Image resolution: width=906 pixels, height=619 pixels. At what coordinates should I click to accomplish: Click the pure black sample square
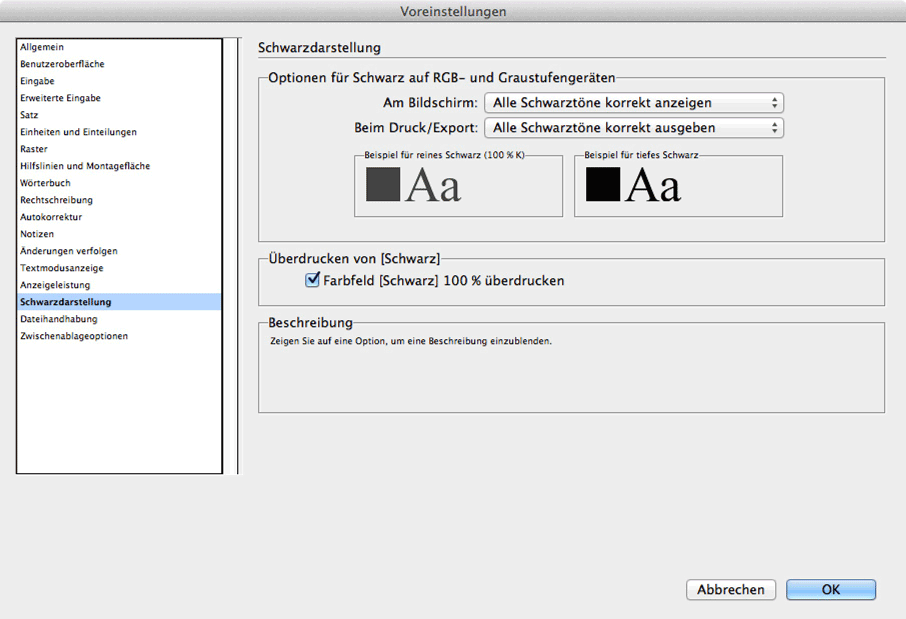[383, 184]
